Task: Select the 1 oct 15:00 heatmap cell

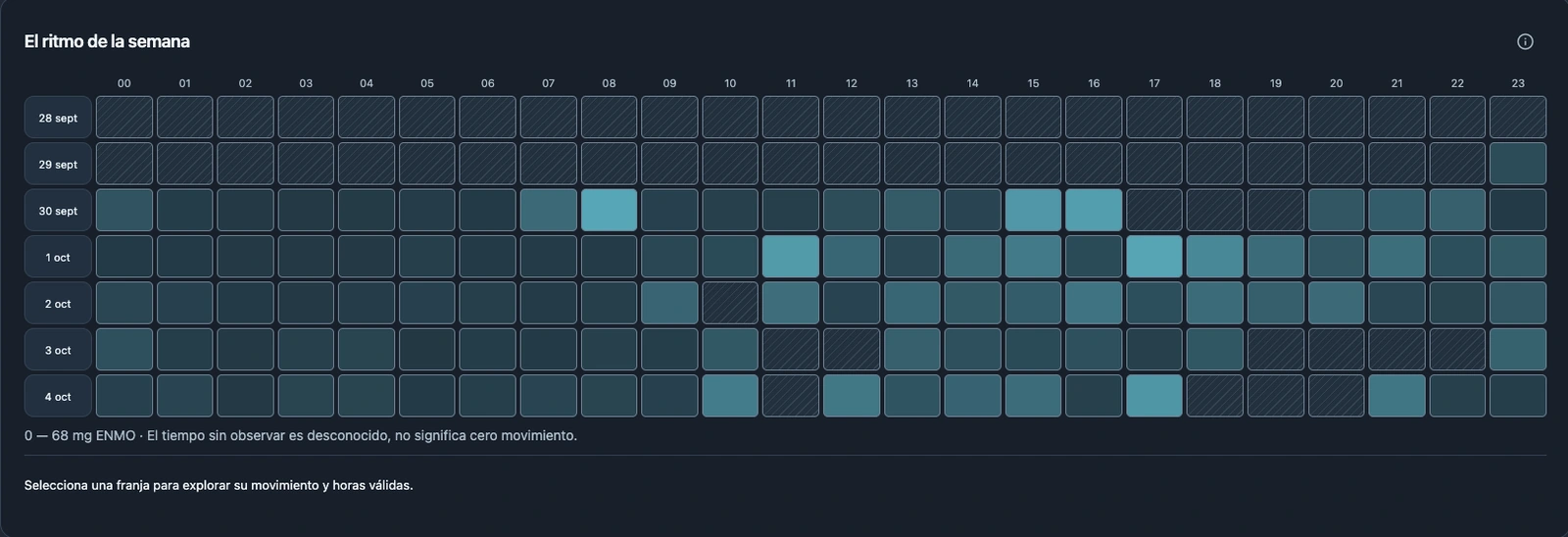Action: click(1033, 257)
